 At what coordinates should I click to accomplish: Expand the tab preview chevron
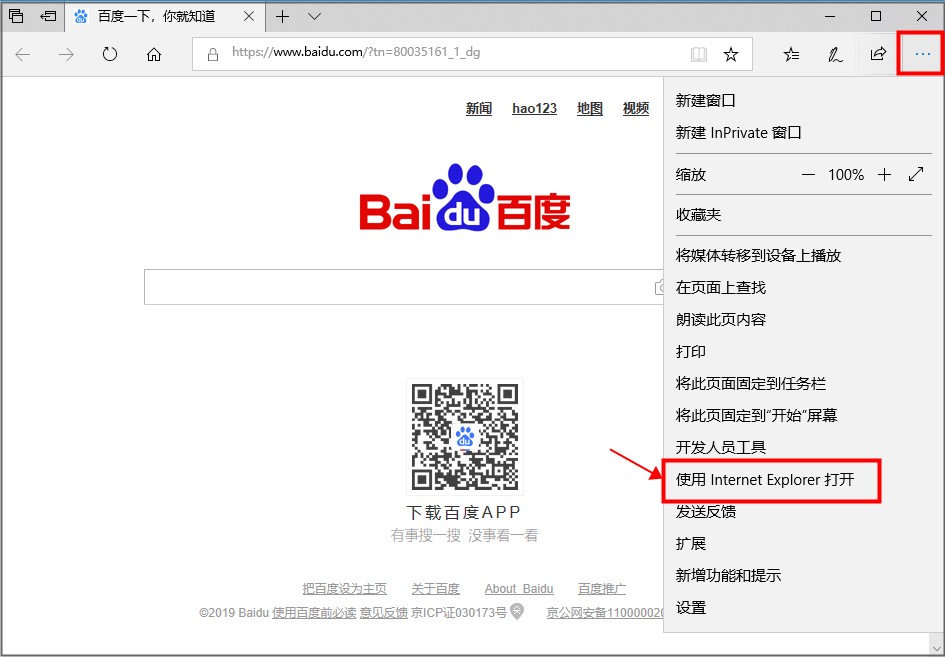[x=314, y=16]
